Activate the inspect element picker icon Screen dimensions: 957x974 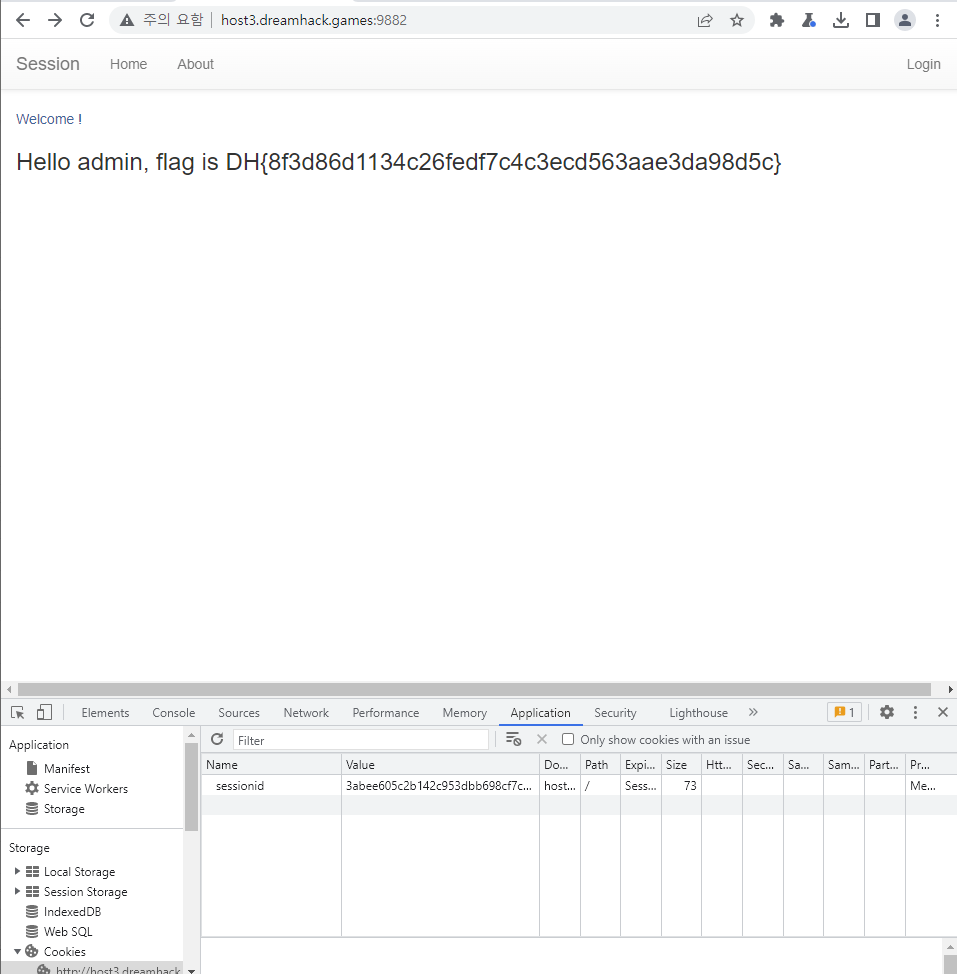point(17,712)
